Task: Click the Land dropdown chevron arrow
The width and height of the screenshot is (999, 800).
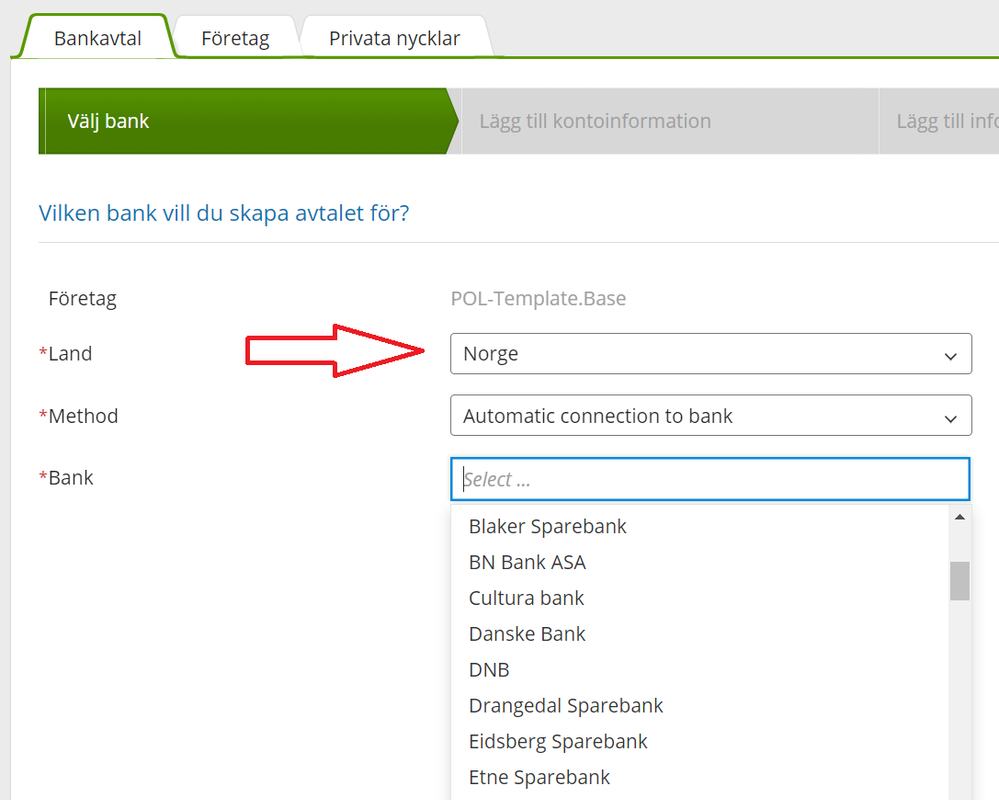Action: click(950, 356)
